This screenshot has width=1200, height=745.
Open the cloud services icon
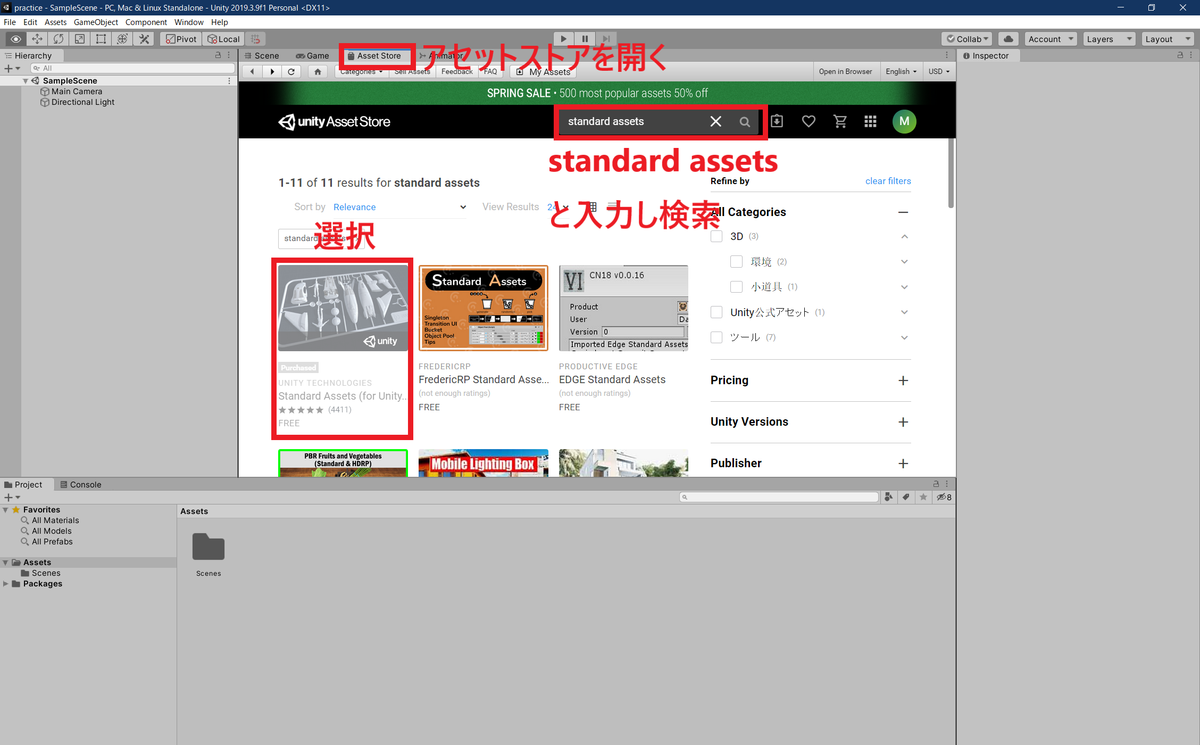coord(1008,39)
